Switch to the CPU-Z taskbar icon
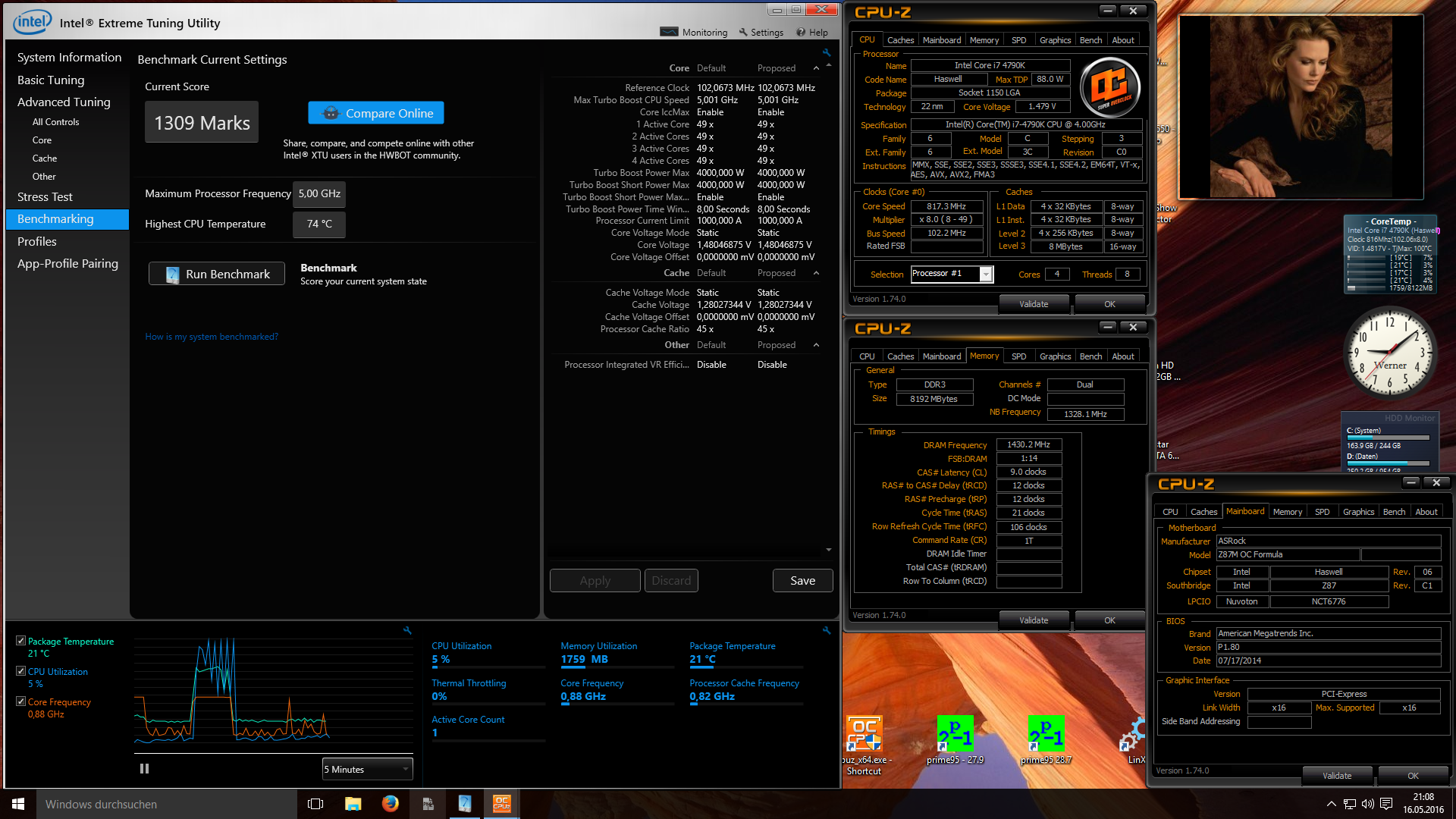 (502, 804)
